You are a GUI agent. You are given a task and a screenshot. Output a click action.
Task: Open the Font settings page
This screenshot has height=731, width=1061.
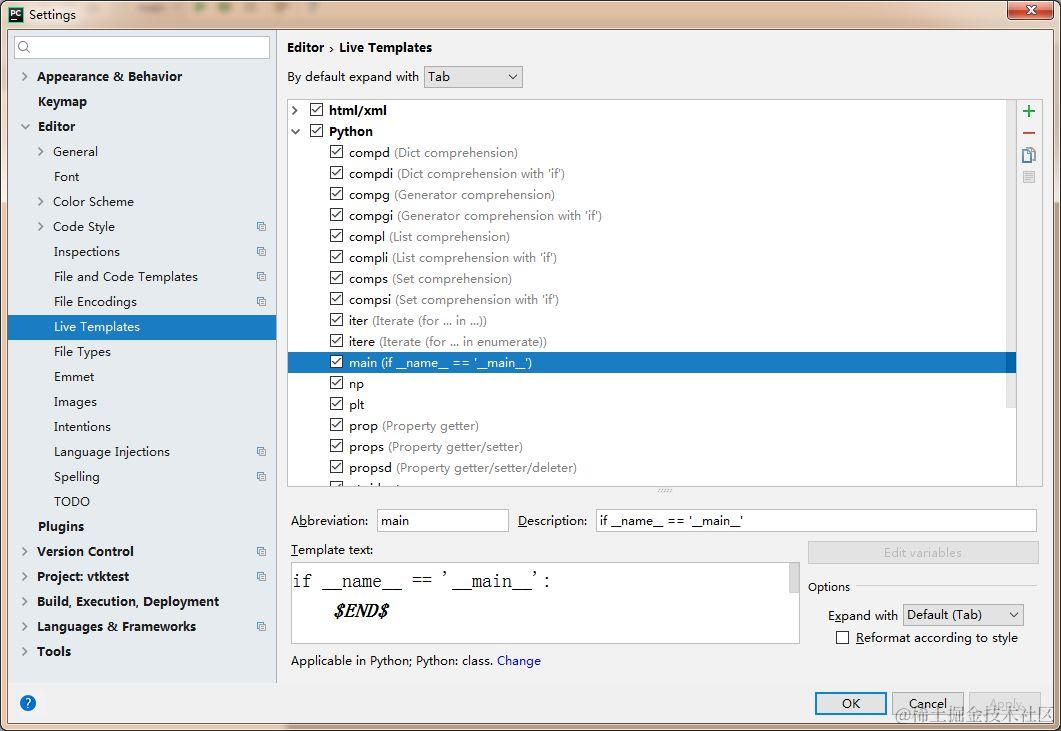[66, 177]
